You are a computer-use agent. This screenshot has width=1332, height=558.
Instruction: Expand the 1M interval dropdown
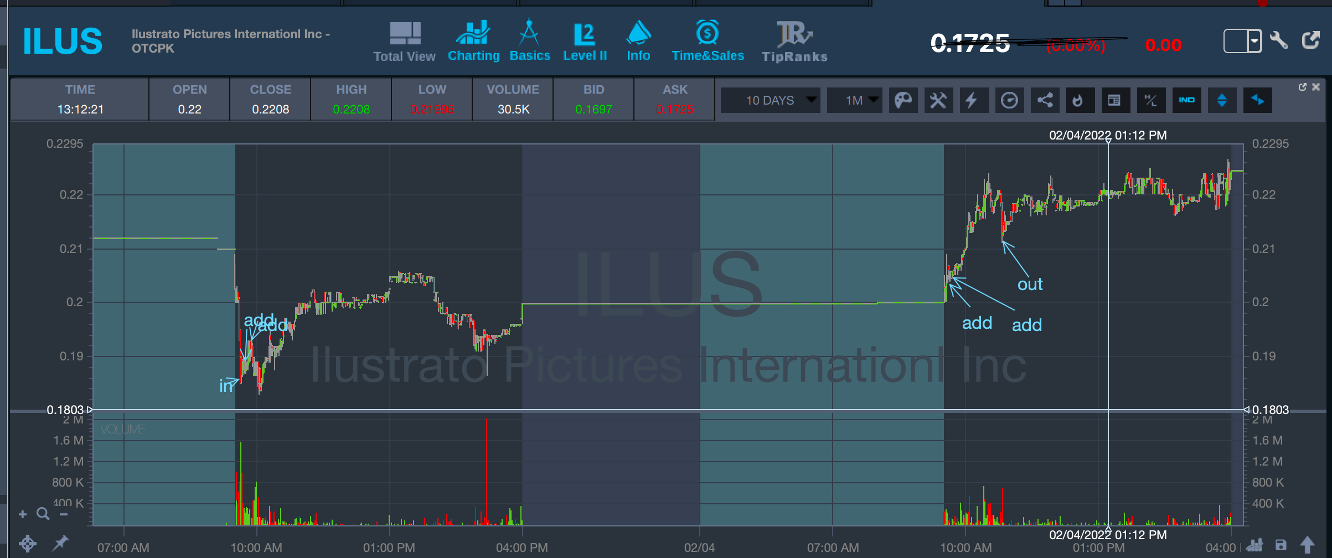(861, 100)
